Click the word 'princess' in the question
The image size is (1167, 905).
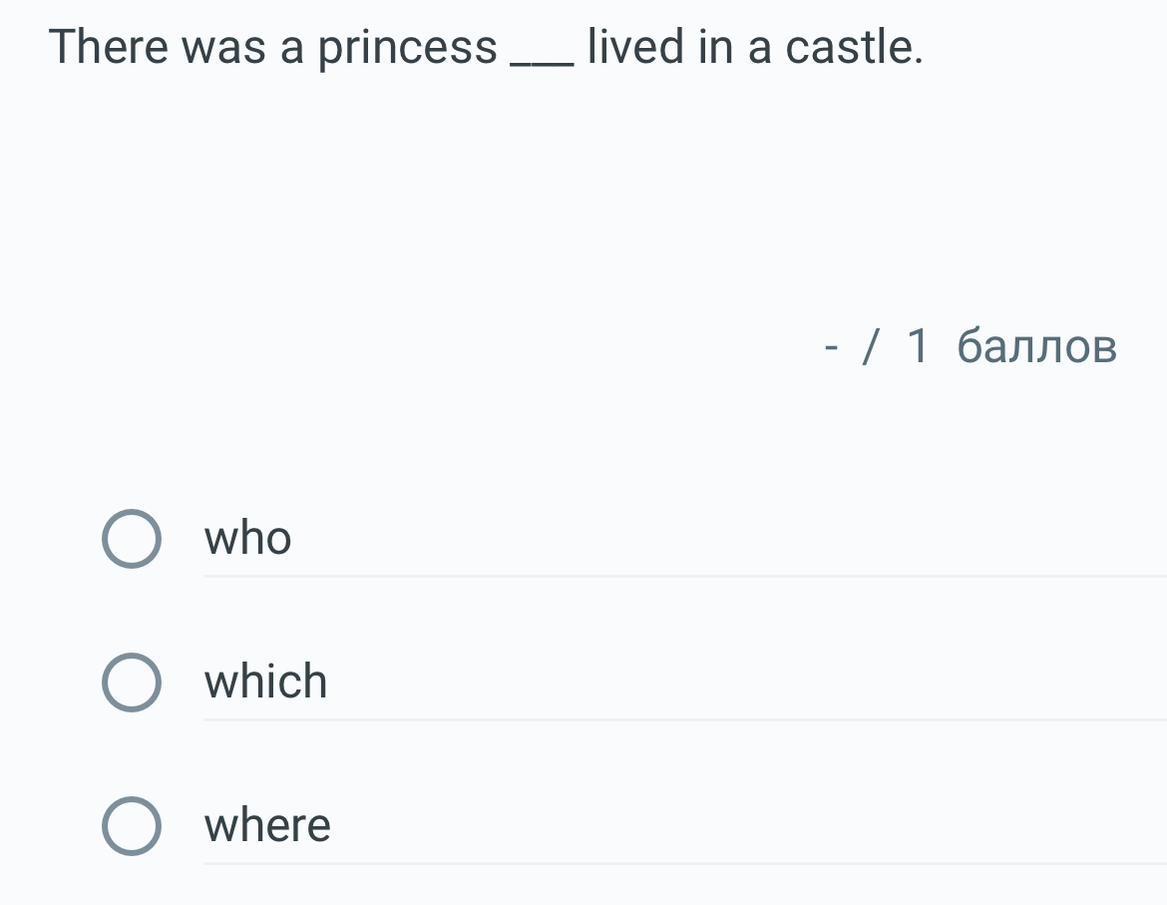pos(407,48)
